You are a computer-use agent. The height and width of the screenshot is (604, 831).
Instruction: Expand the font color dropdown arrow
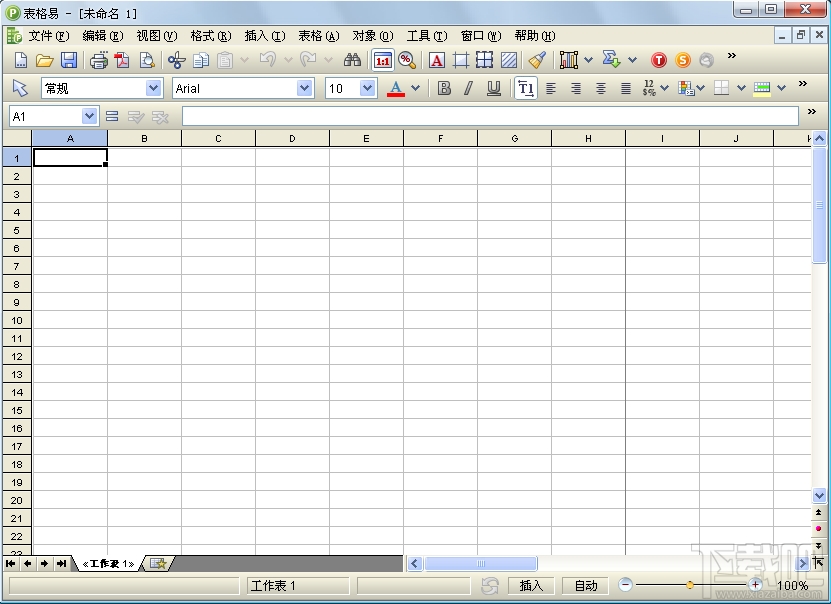click(416, 88)
